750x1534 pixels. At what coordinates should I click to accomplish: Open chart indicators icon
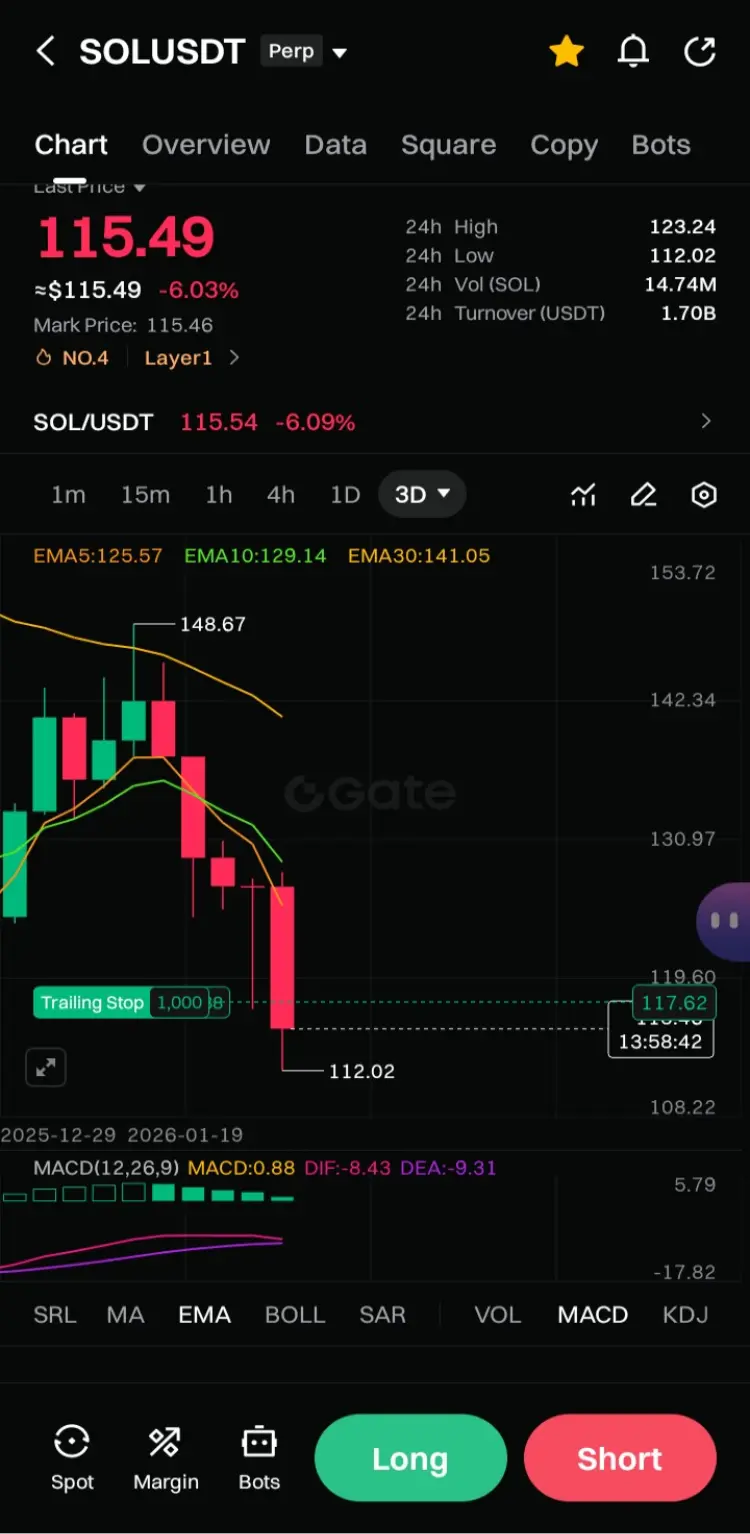pos(584,495)
